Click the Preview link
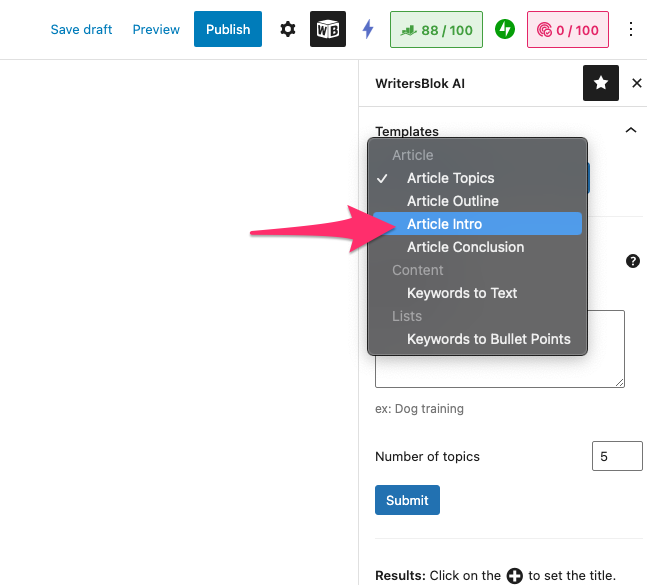This screenshot has height=585, width=647. coord(156,29)
